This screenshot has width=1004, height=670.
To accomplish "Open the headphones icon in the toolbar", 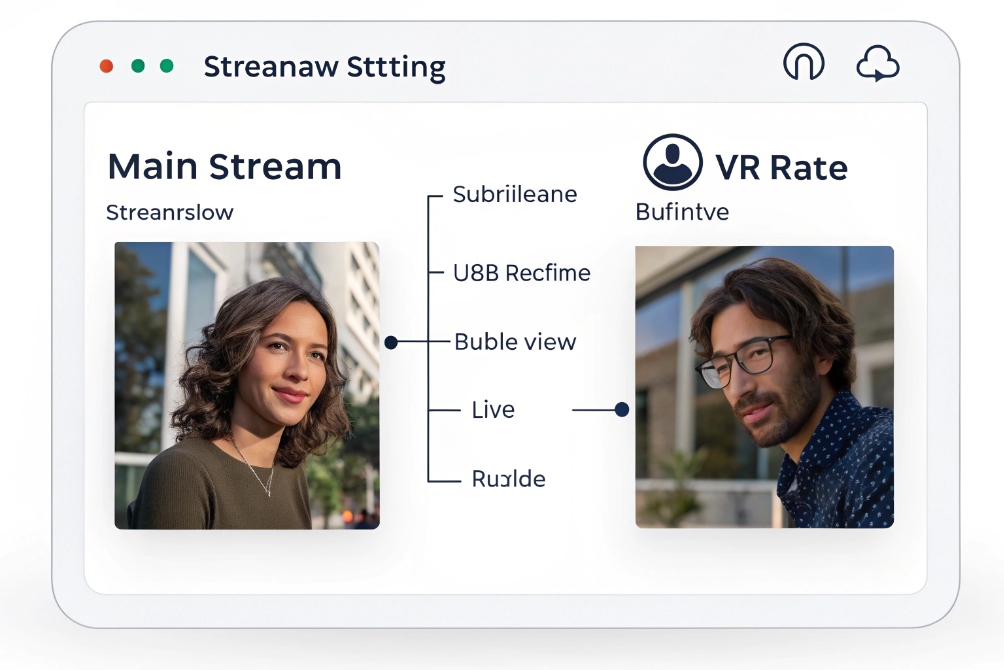I will tap(803, 62).
